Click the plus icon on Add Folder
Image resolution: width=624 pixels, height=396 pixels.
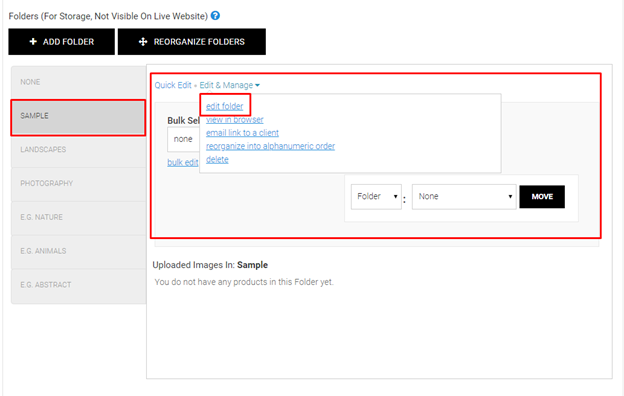click(x=33, y=41)
